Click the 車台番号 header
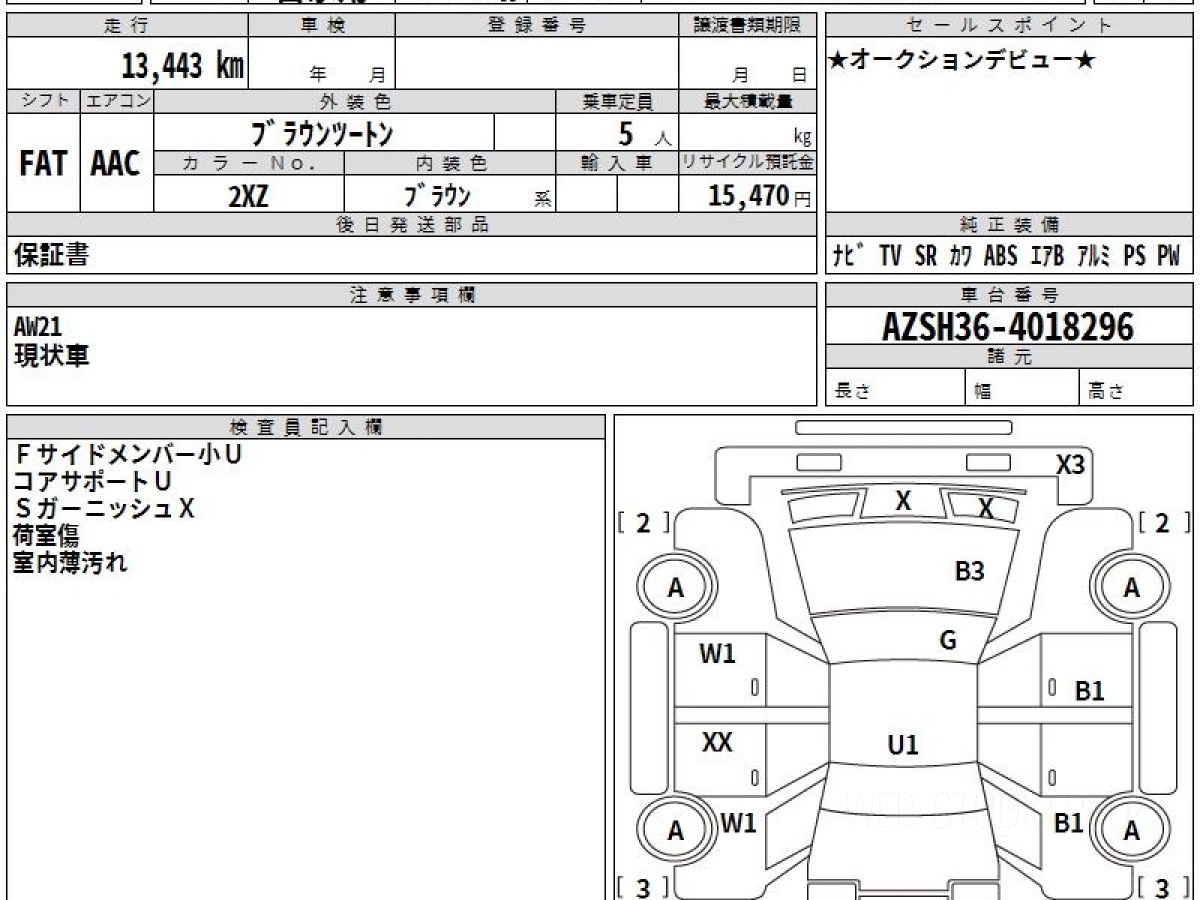This screenshot has width=1200, height=900. [x=1009, y=295]
